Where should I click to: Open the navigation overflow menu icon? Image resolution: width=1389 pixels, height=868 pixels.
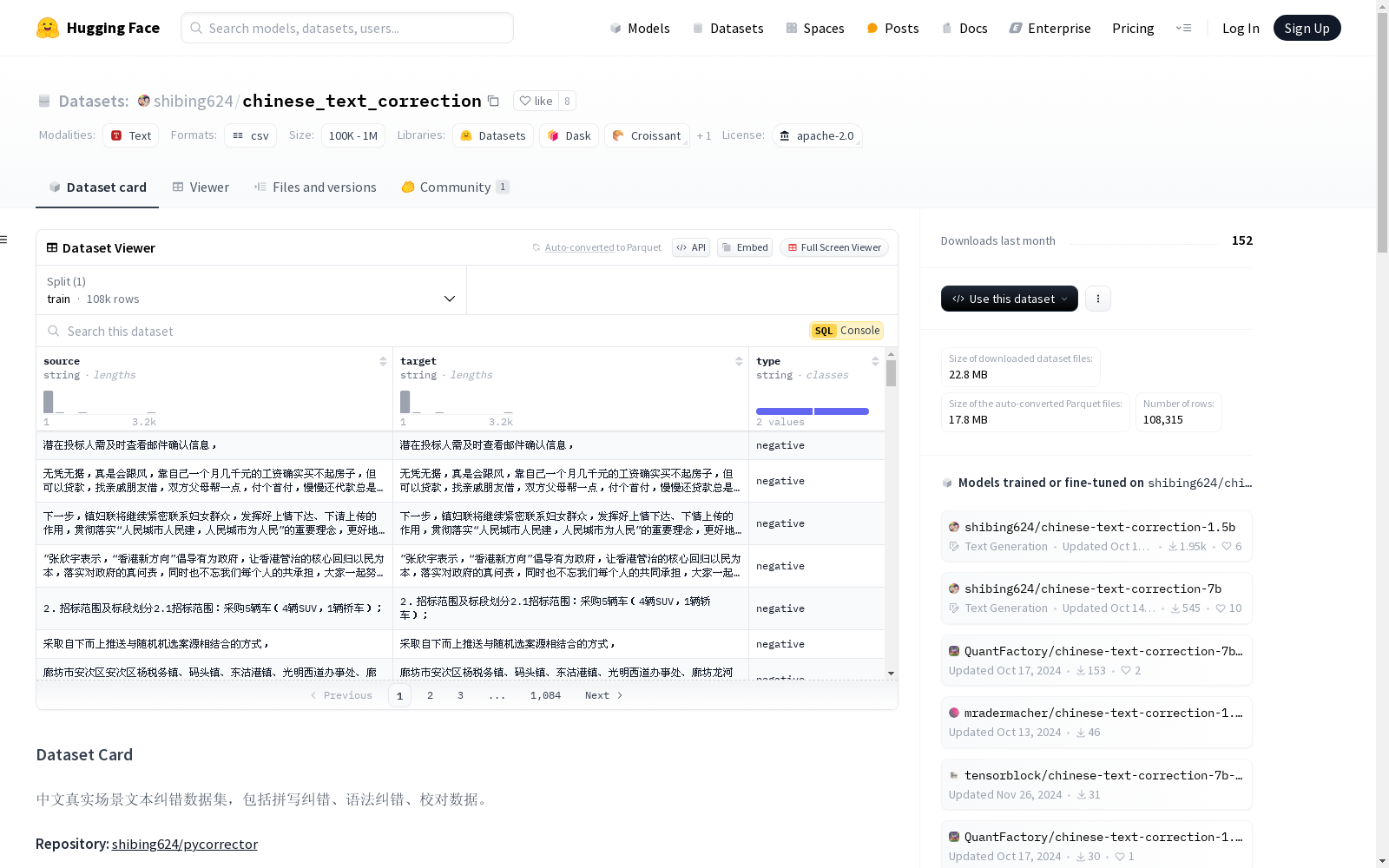click(1183, 28)
